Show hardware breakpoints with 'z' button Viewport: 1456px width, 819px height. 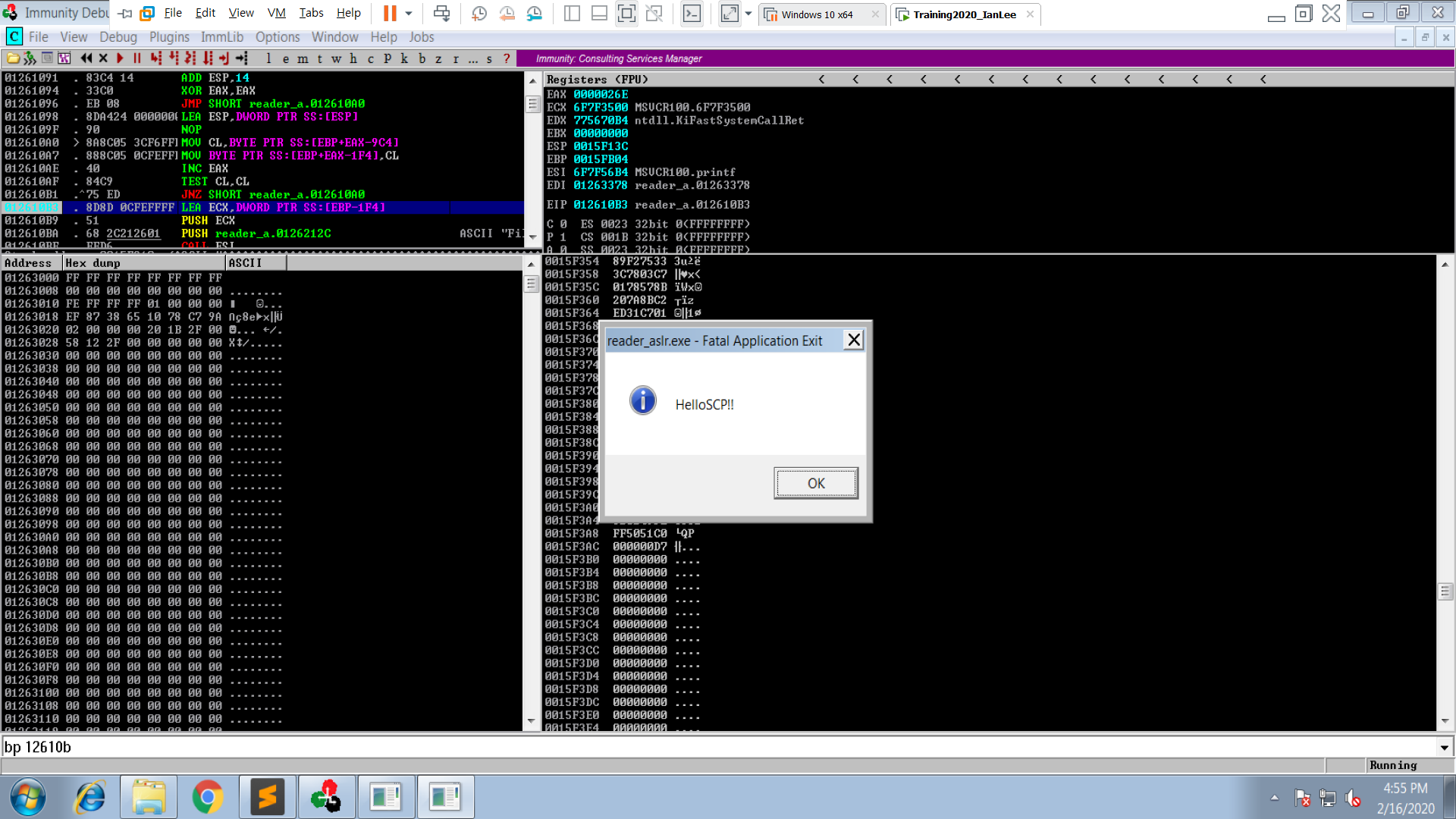(438, 58)
